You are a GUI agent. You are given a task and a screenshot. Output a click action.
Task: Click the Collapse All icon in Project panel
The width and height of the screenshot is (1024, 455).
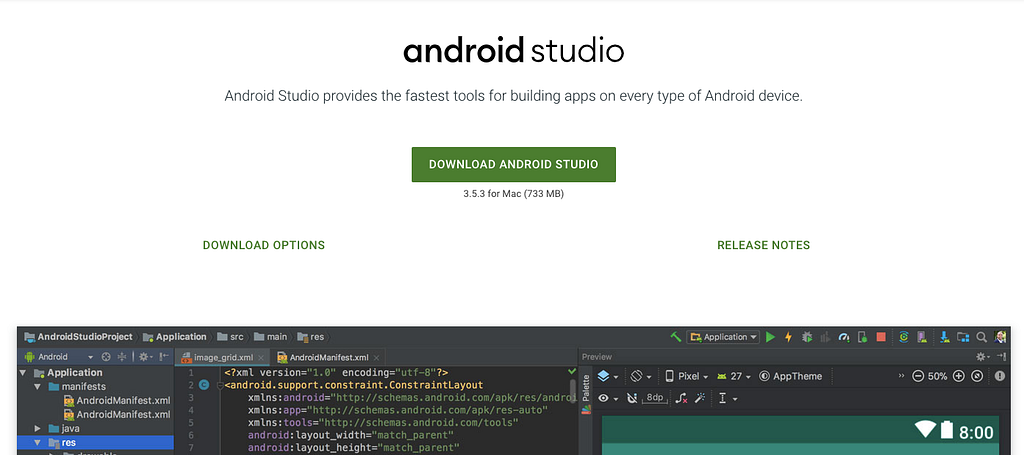121,357
